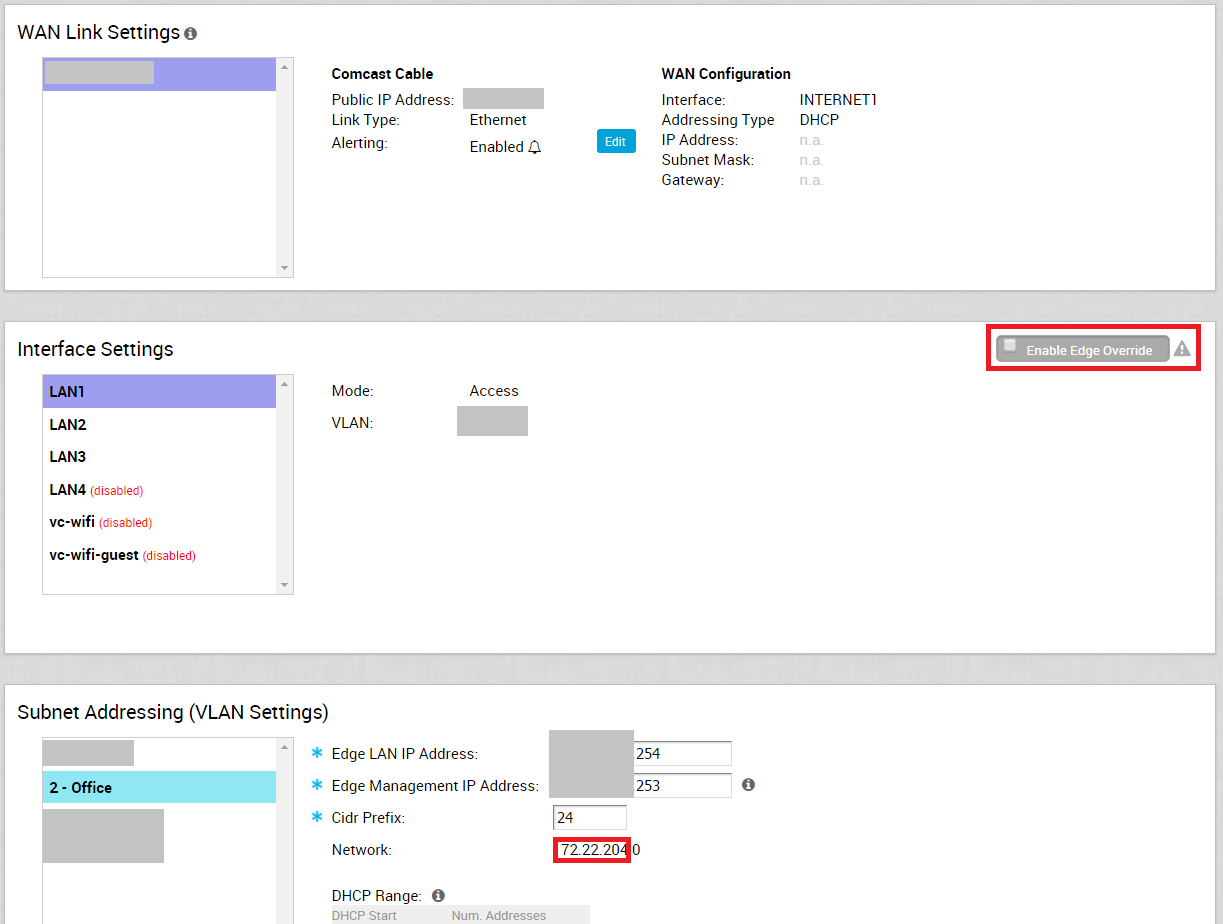Image resolution: width=1223 pixels, height=924 pixels.
Task: Click the WAN Link Settings info icon
Action: [191, 34]
